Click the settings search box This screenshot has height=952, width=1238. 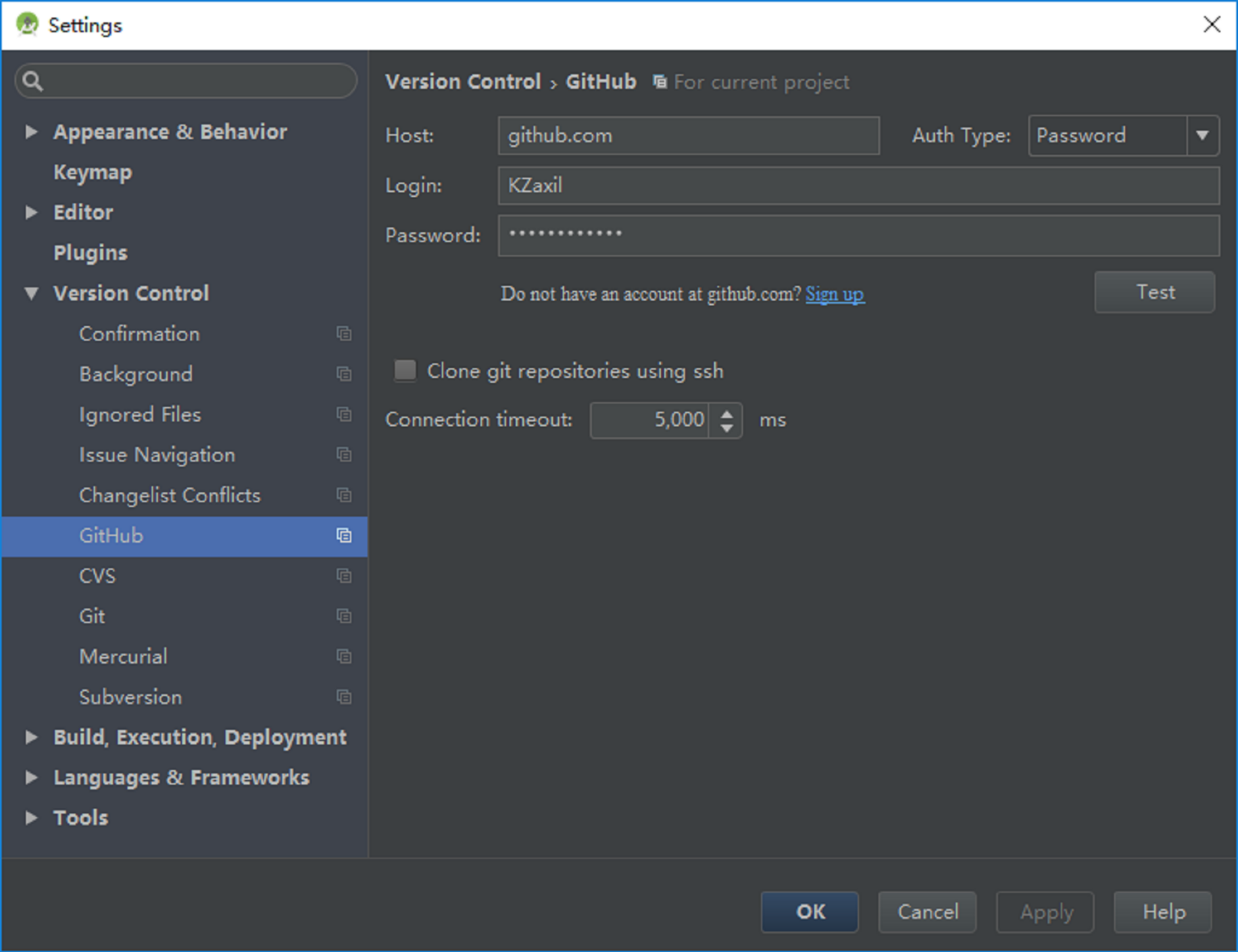coord(186,81)
